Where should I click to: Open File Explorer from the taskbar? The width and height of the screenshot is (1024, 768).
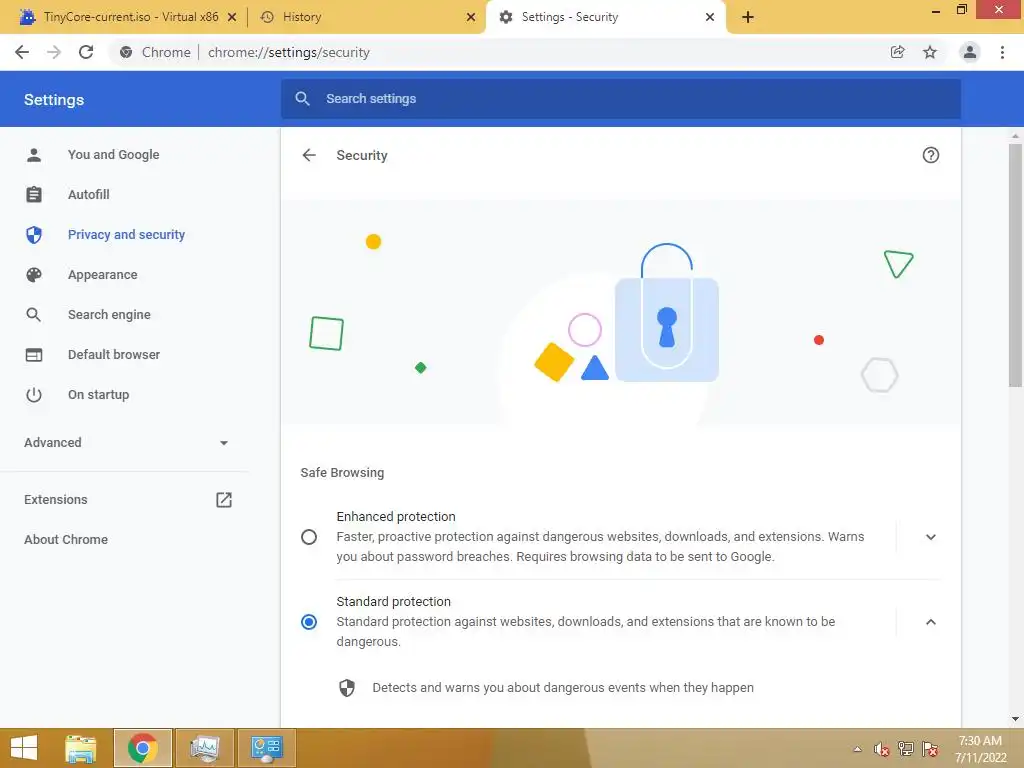81,748
